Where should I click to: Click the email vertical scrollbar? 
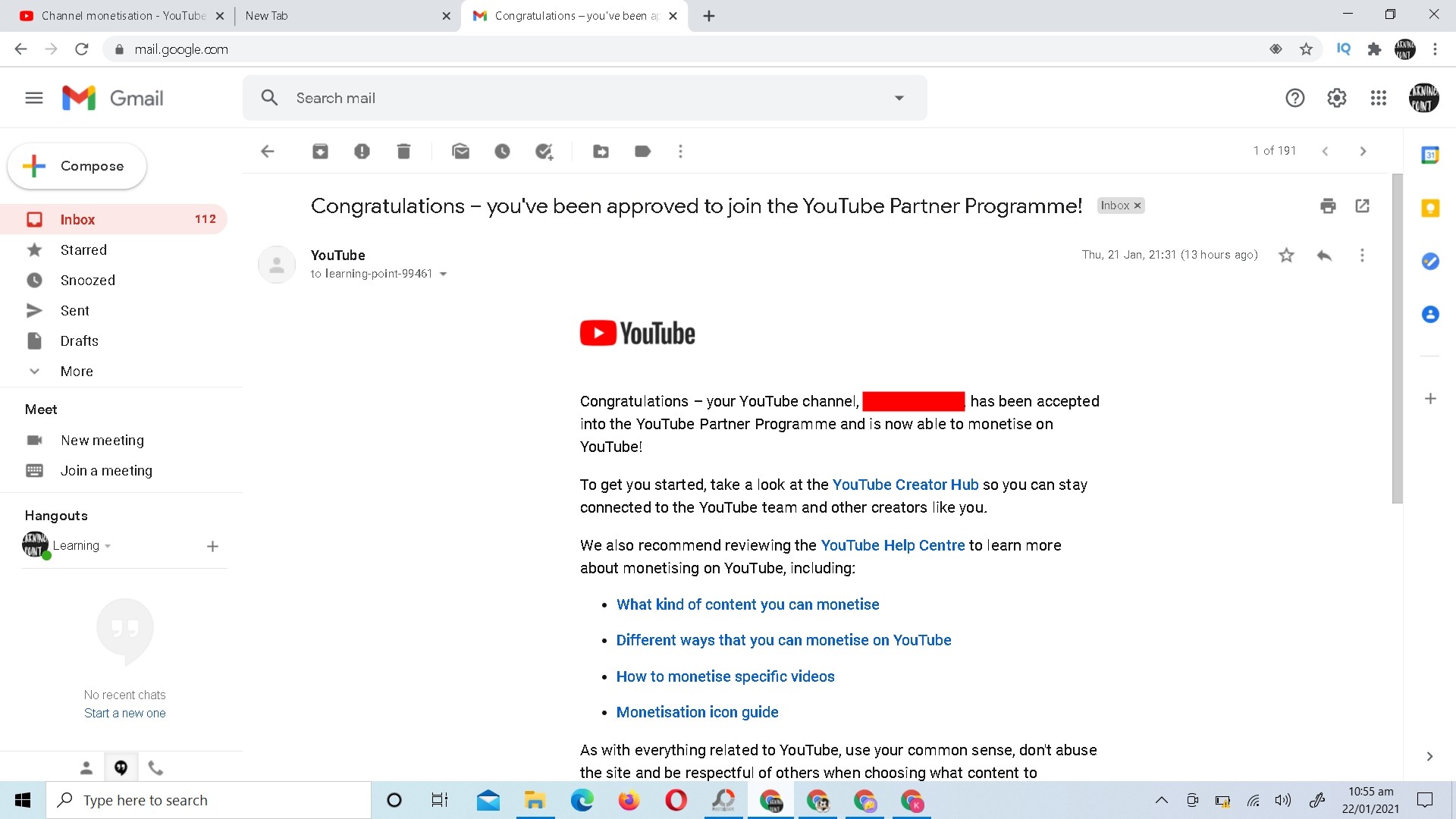tap(1397, 338)
